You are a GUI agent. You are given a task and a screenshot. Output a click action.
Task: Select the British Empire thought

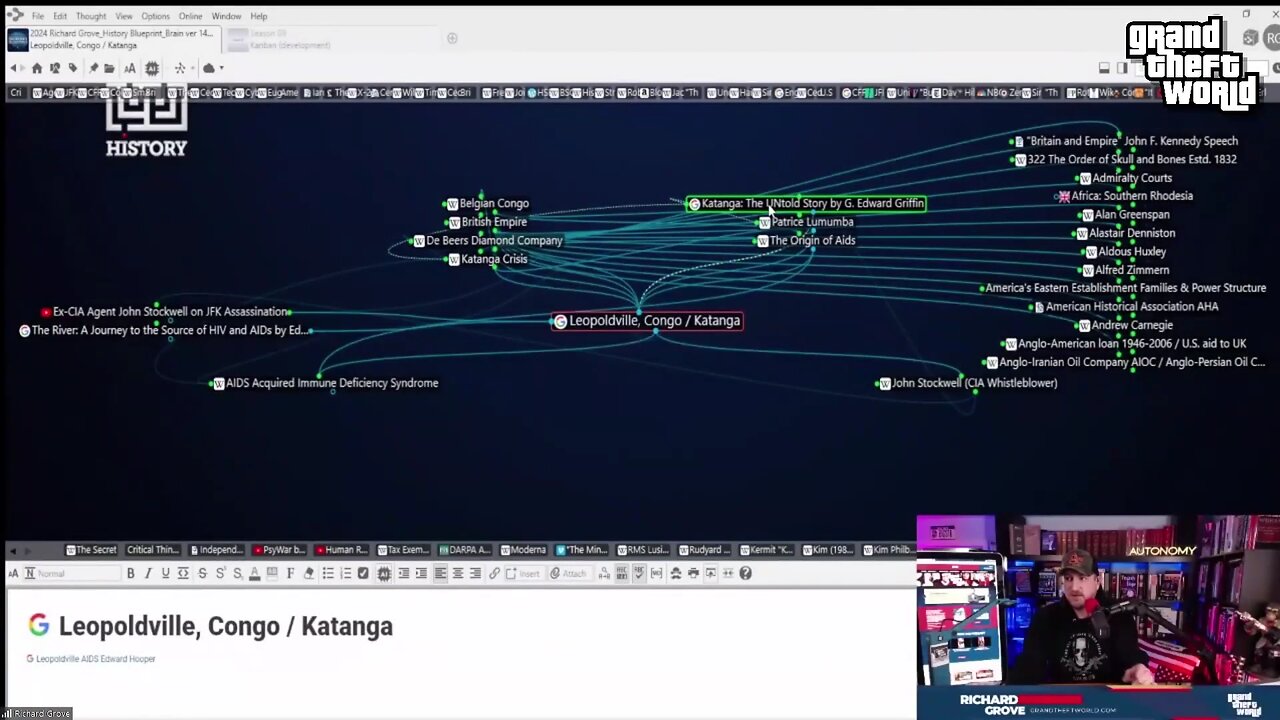(x=494, y=222)
